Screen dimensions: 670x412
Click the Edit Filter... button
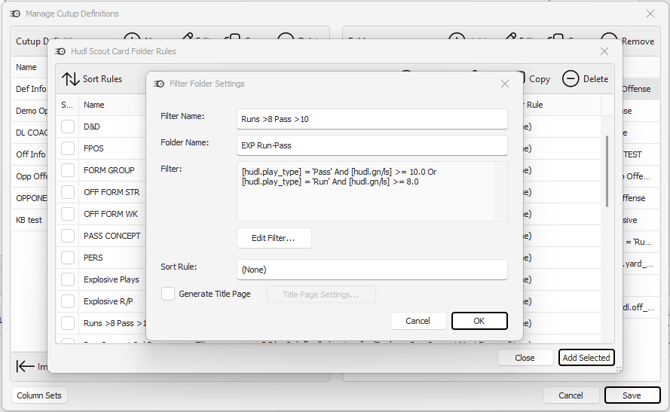click(x=274, y=238)
